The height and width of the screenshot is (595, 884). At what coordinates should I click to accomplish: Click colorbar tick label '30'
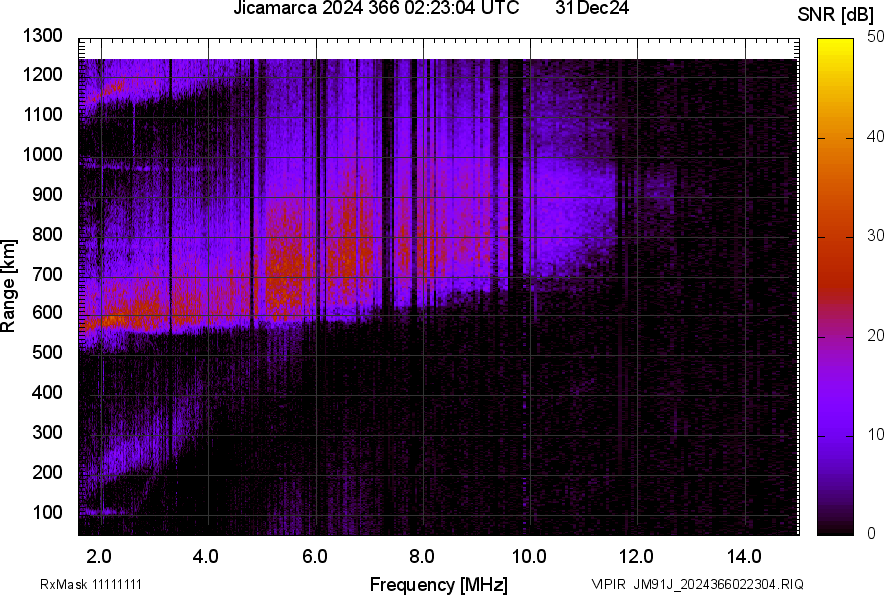tap(875, 235)
